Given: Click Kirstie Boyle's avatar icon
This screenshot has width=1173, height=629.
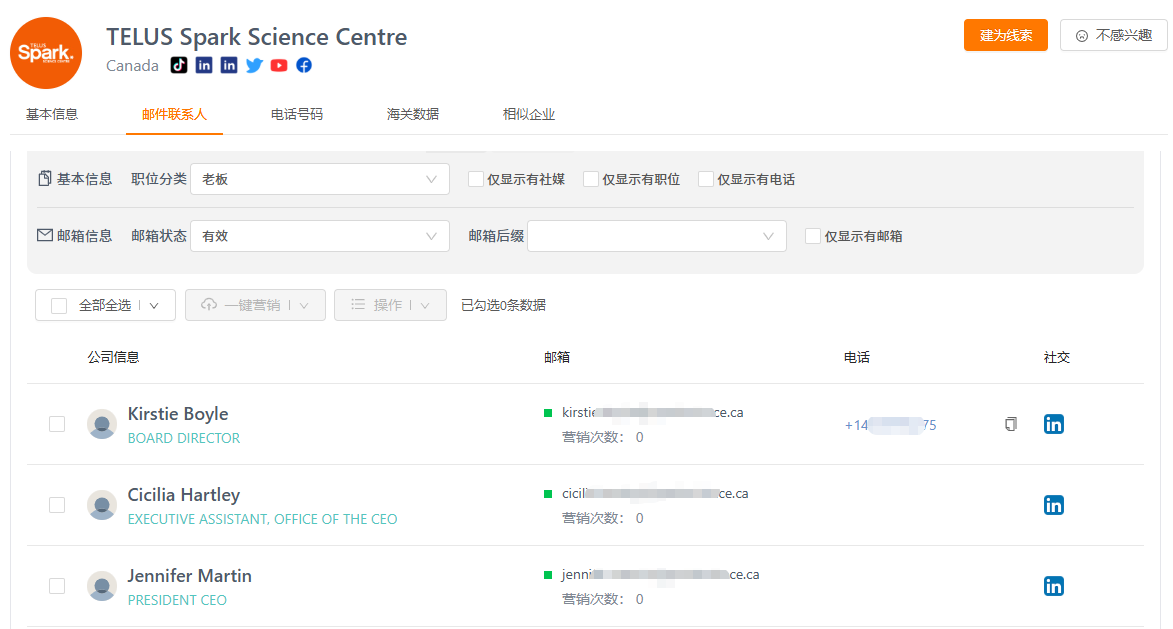Looking at the screenshot, I should click(x=102, y=424).
